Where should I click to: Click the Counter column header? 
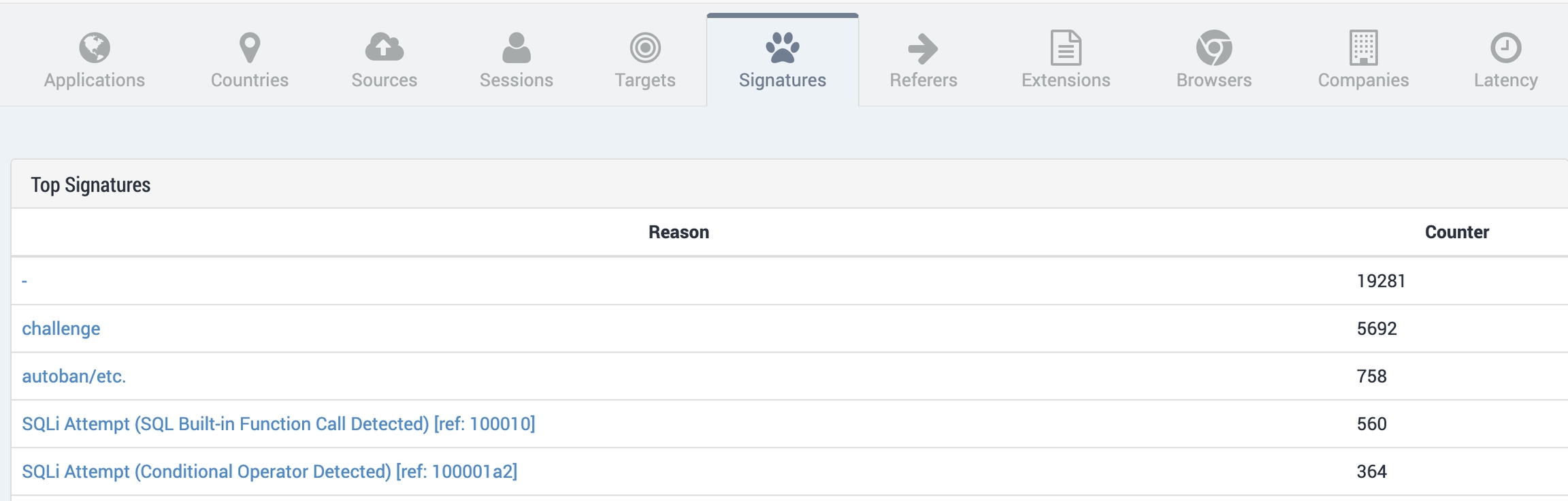(1457, 233)
